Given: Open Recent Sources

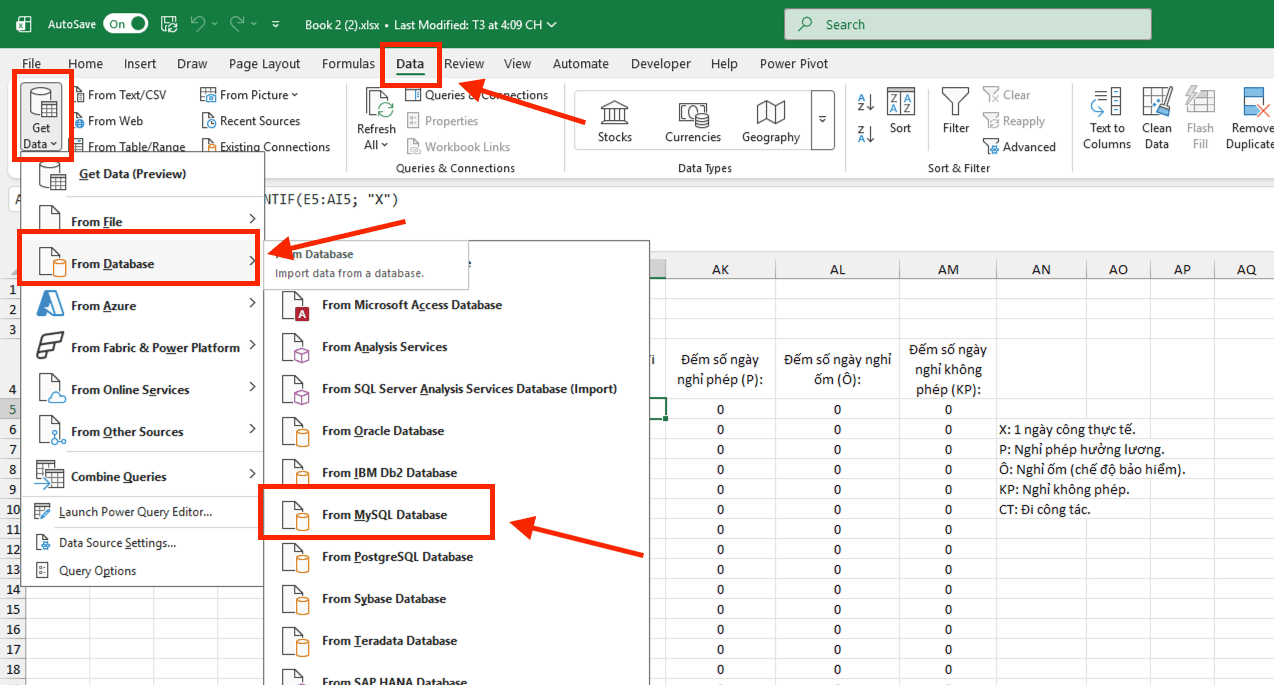Looking at the screenshot, I should (251, 121).
